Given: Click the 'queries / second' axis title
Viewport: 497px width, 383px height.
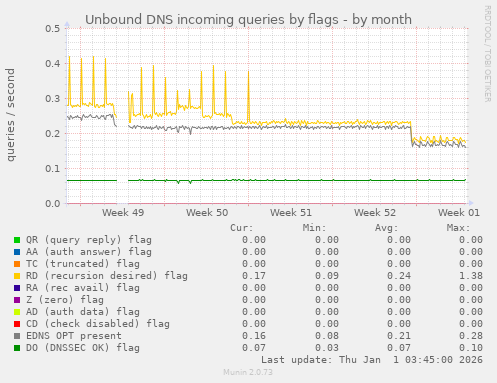Looking at the screenshot, I should click(11, 115).
